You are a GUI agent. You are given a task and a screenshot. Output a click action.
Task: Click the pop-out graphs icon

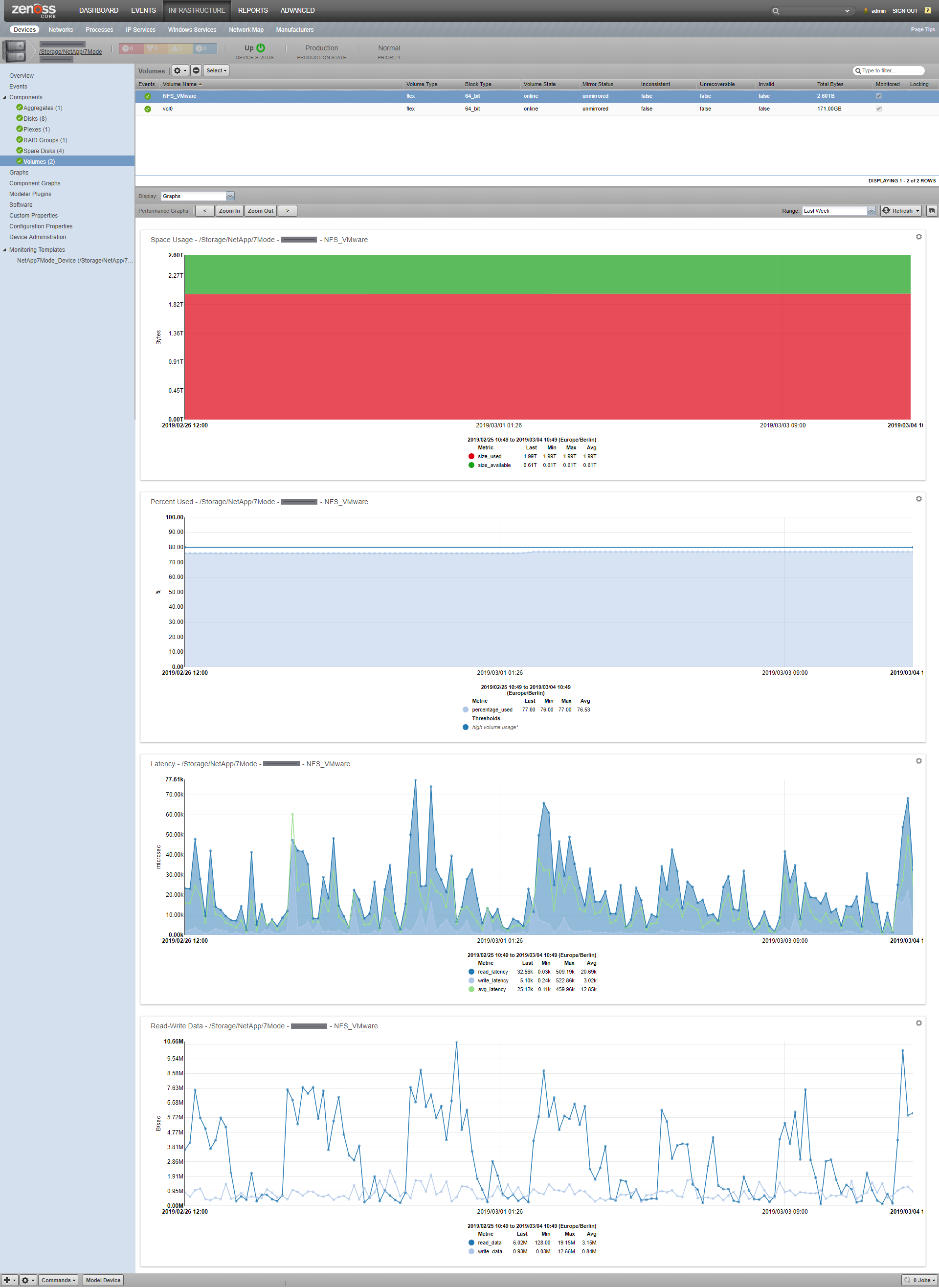tap(931, 211)
